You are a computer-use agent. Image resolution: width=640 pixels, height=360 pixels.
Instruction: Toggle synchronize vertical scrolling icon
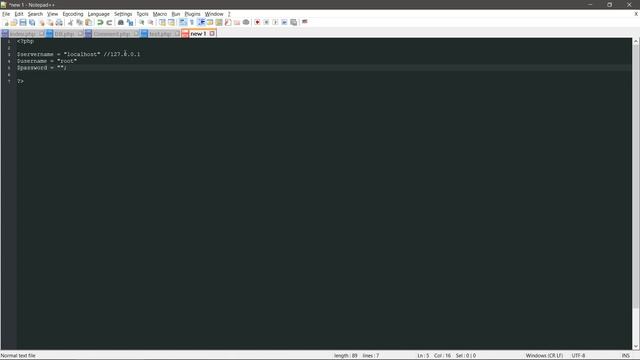(162, 22)
